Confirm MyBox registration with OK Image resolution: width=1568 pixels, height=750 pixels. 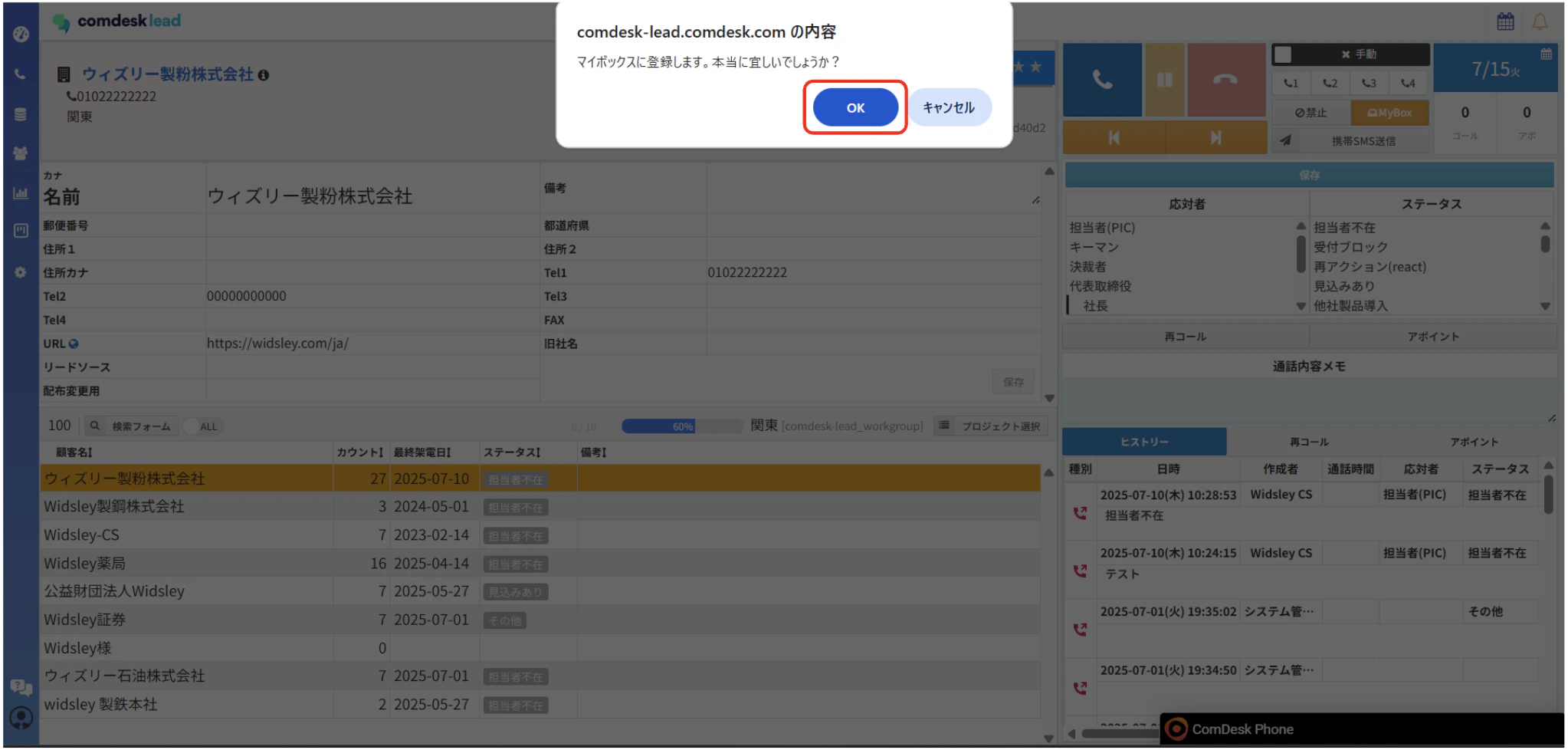tap(855, 107)
